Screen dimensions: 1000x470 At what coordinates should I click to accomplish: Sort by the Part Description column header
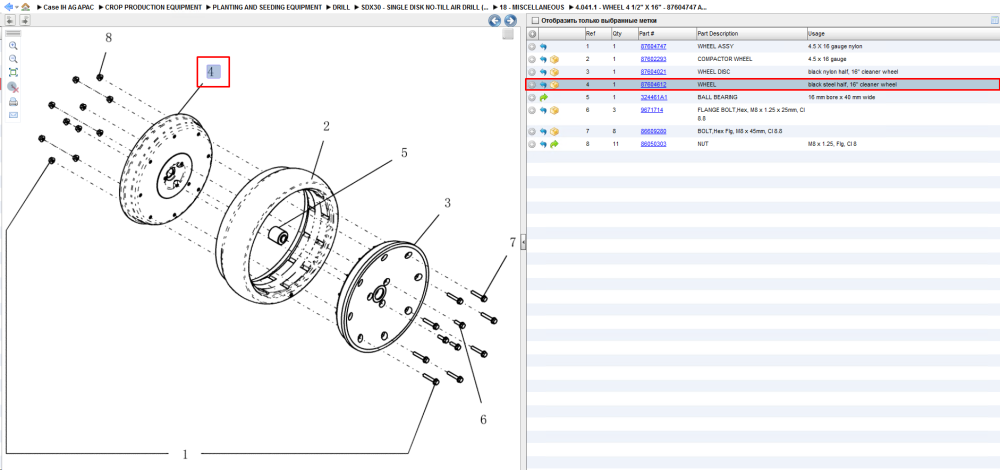(750, 33)
